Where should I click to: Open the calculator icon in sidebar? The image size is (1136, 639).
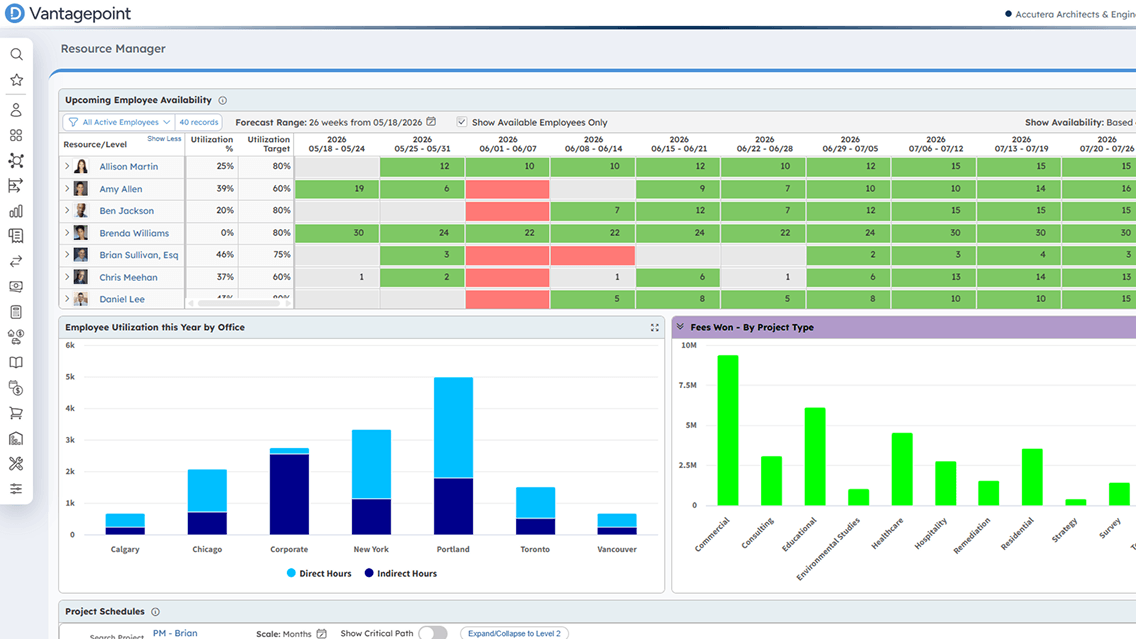[16, 312]
